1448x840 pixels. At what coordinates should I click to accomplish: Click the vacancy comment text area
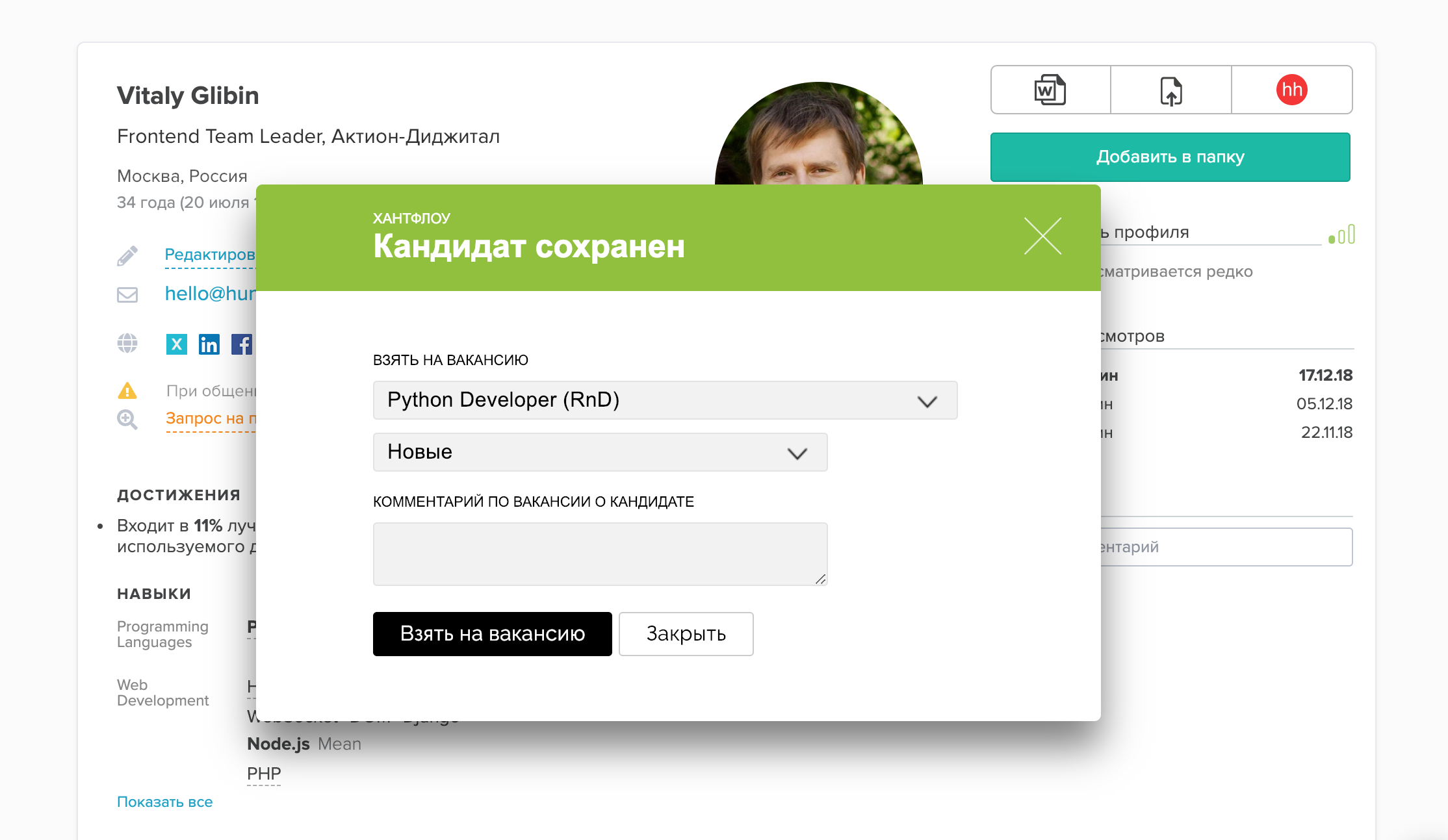(599, 554)
